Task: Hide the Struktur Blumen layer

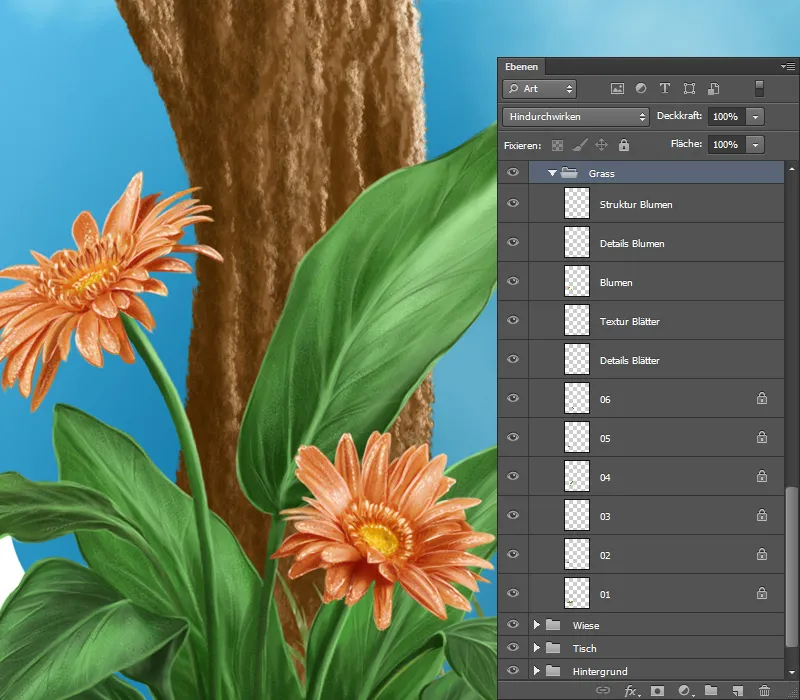Action: (513, 203)
